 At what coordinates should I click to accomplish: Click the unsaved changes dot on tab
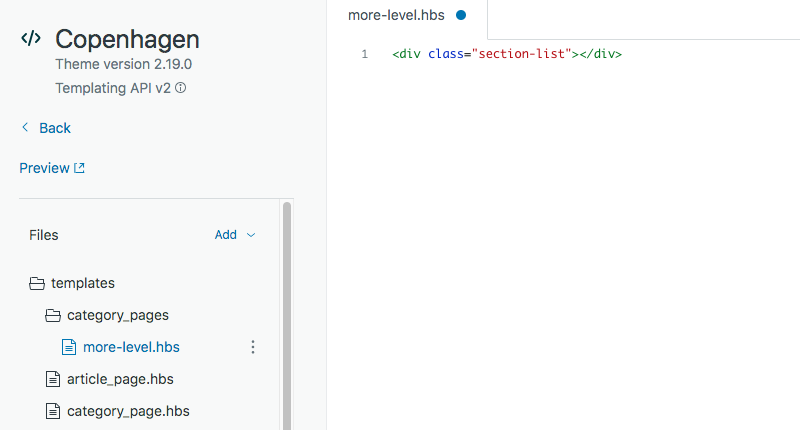coord(461,15)
